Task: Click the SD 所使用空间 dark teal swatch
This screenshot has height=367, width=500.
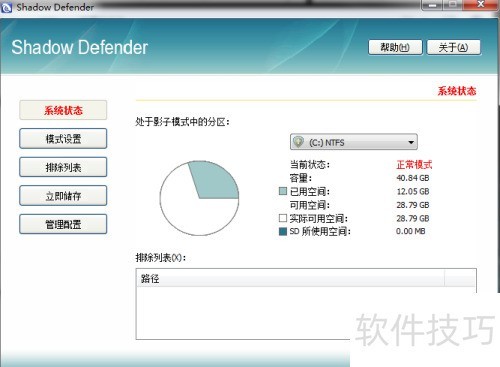Action: tap(283, 231)
